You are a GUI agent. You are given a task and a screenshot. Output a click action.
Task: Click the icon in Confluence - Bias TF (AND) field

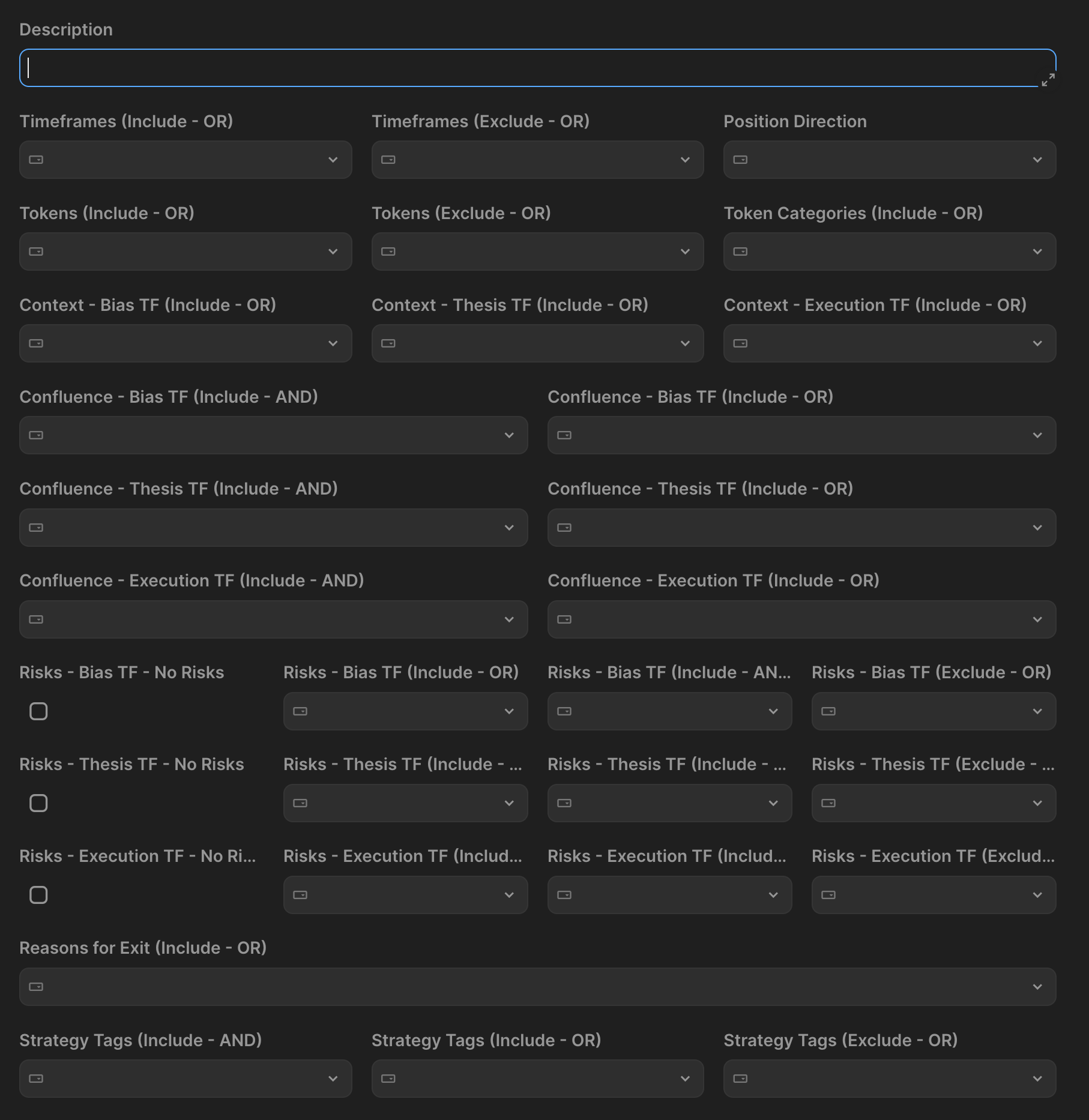37,435
